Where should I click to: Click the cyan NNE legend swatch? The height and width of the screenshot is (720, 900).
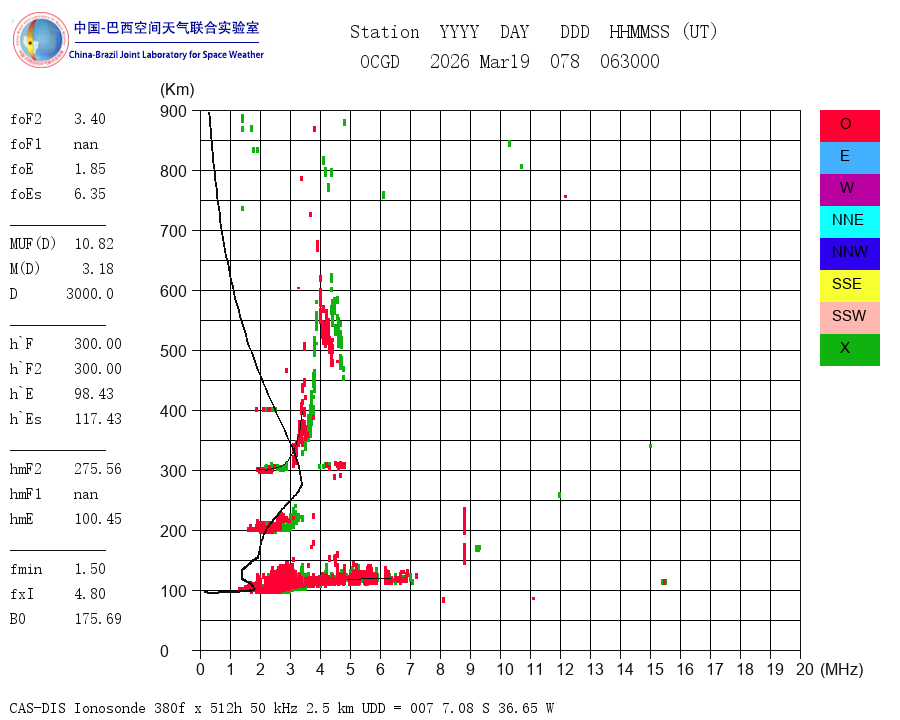click(849, 222)
